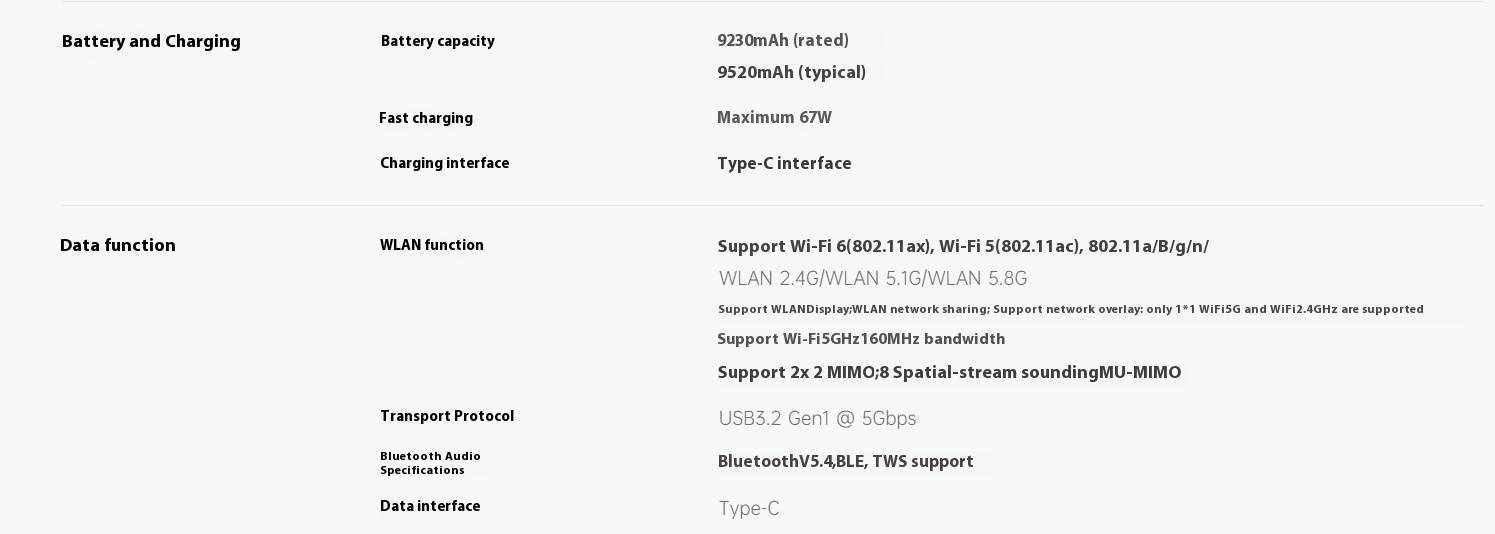Image resolution: width=1495 pixels, height=534 pixels.
Task: Click the Transport Protocol label
Action: (x=446, y=416)
